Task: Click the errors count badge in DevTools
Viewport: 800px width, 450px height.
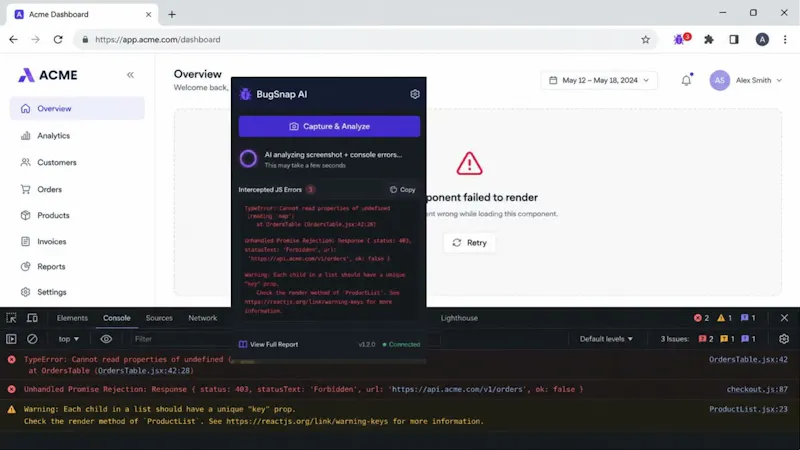Action: click(x=702, y=318)
